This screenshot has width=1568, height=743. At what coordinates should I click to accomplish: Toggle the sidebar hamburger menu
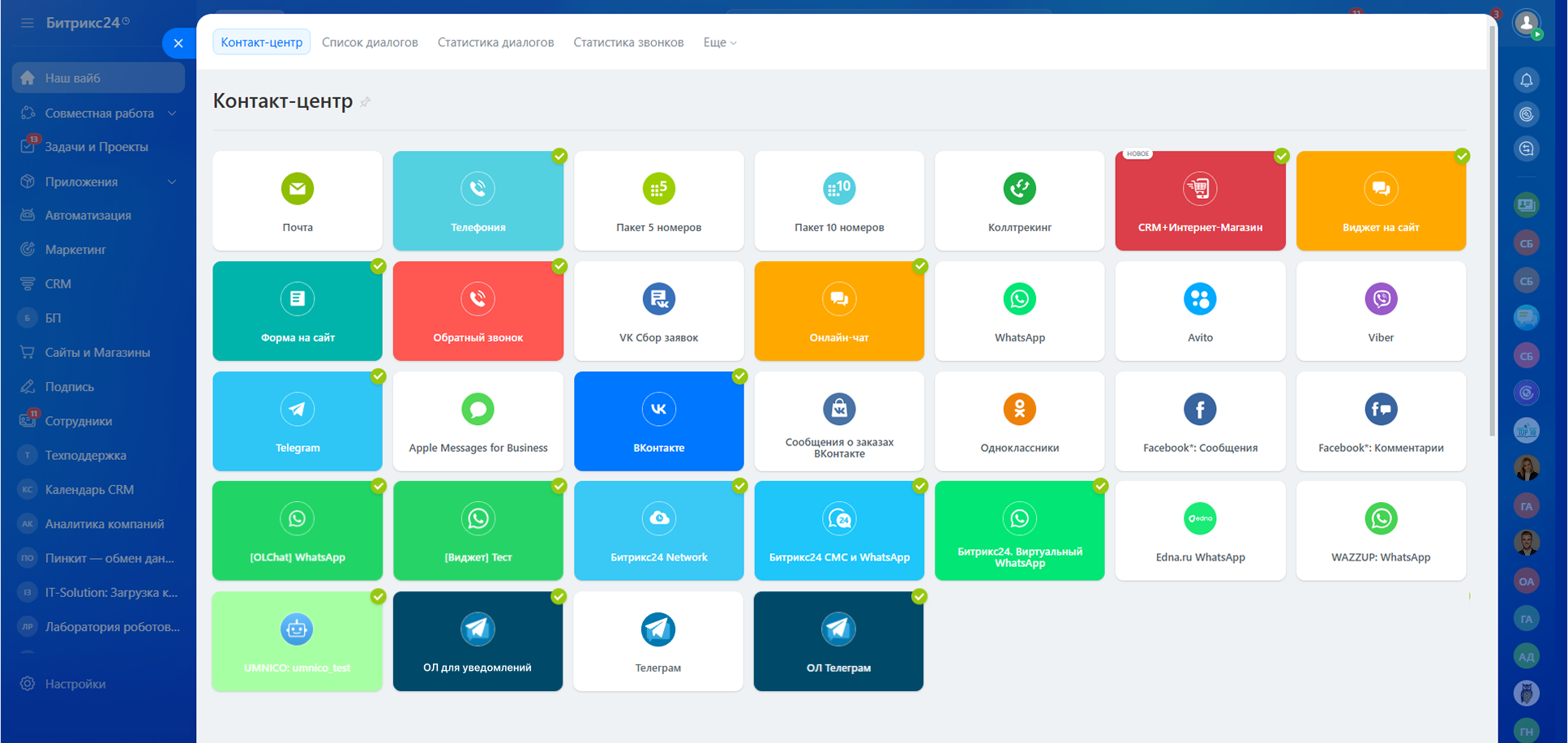[28, 23]
